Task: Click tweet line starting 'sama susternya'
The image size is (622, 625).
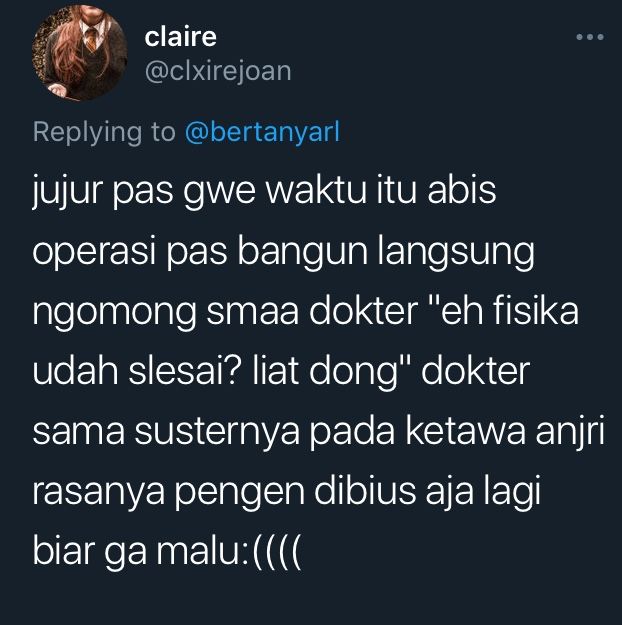Action: point(319,431)
